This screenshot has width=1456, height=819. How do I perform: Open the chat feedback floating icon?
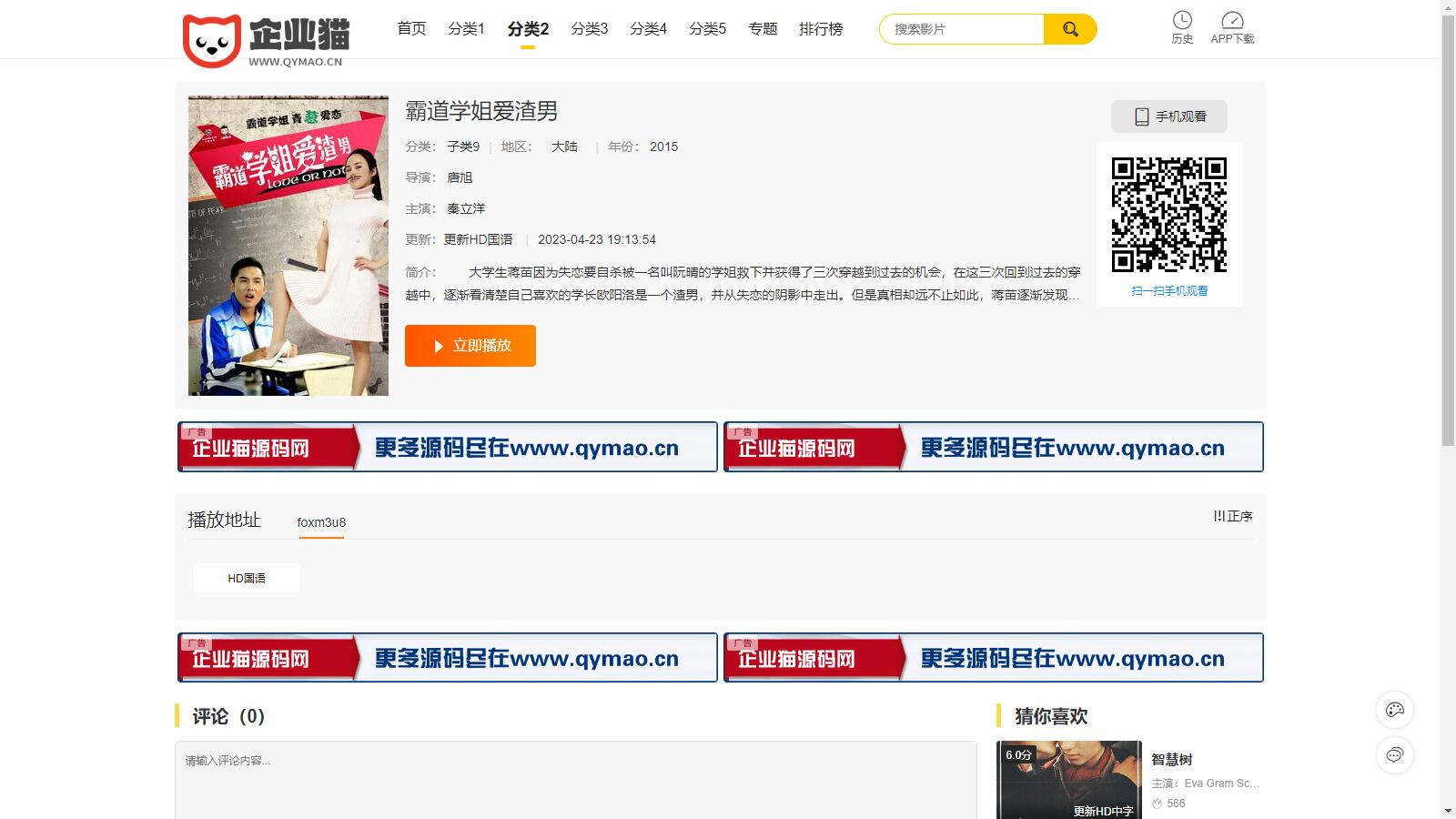(x=1394, y=755)
